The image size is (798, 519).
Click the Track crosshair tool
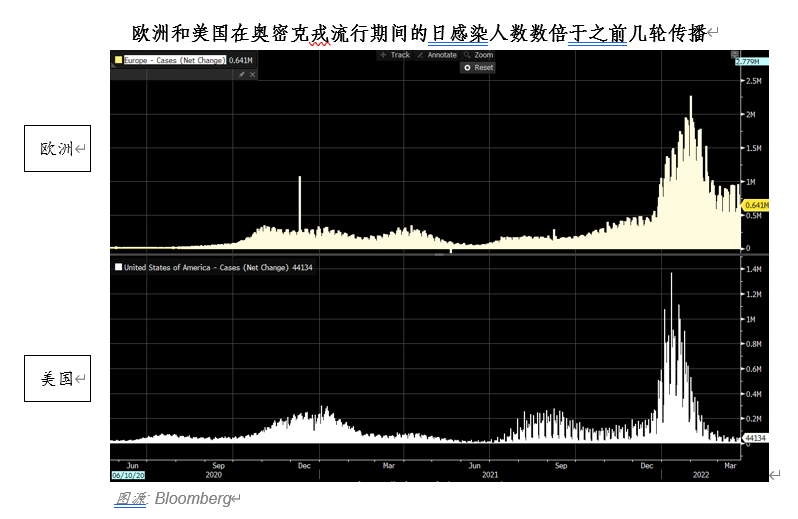pos(395,55)
